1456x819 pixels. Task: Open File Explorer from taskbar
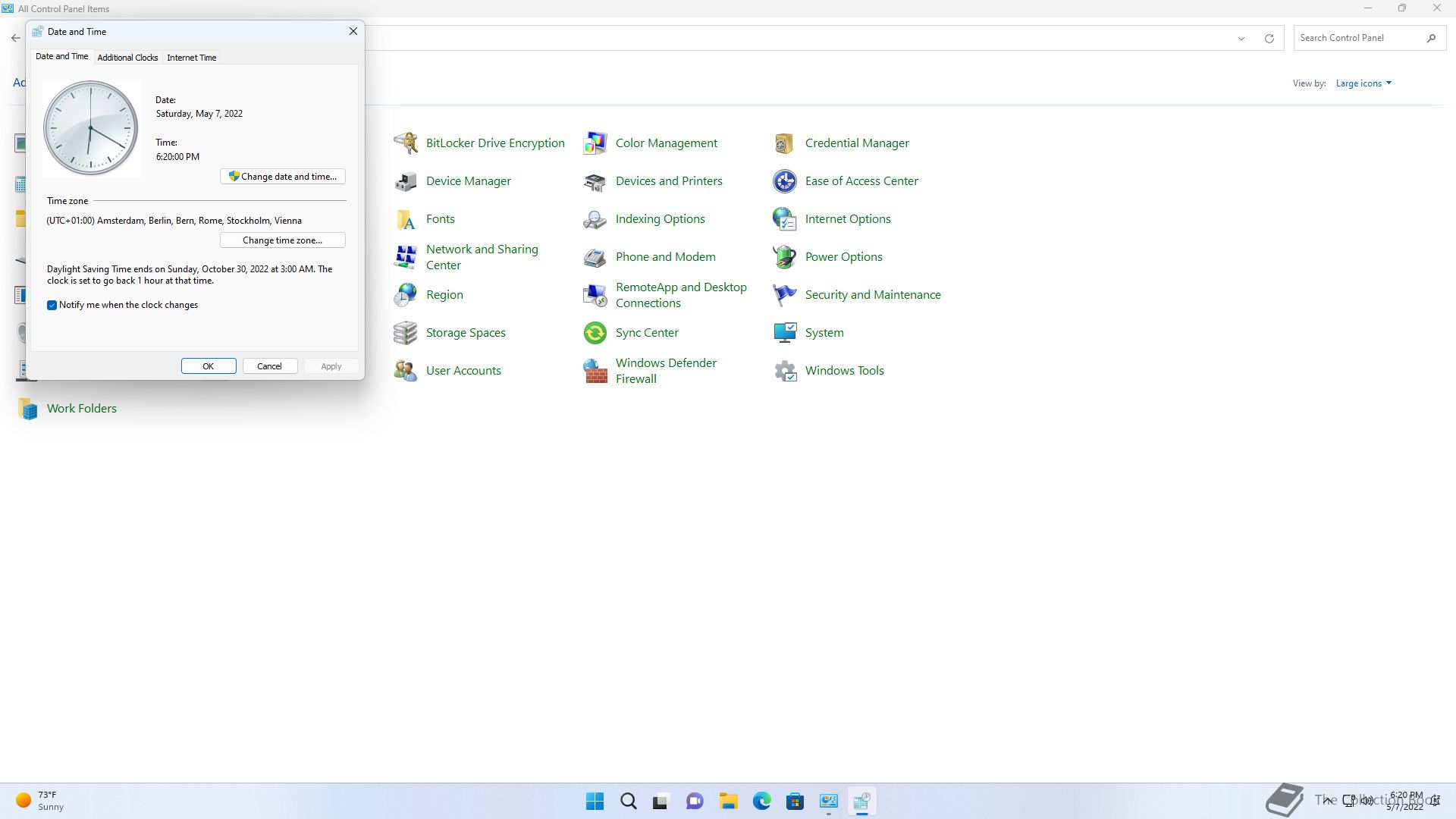[728, 802]
